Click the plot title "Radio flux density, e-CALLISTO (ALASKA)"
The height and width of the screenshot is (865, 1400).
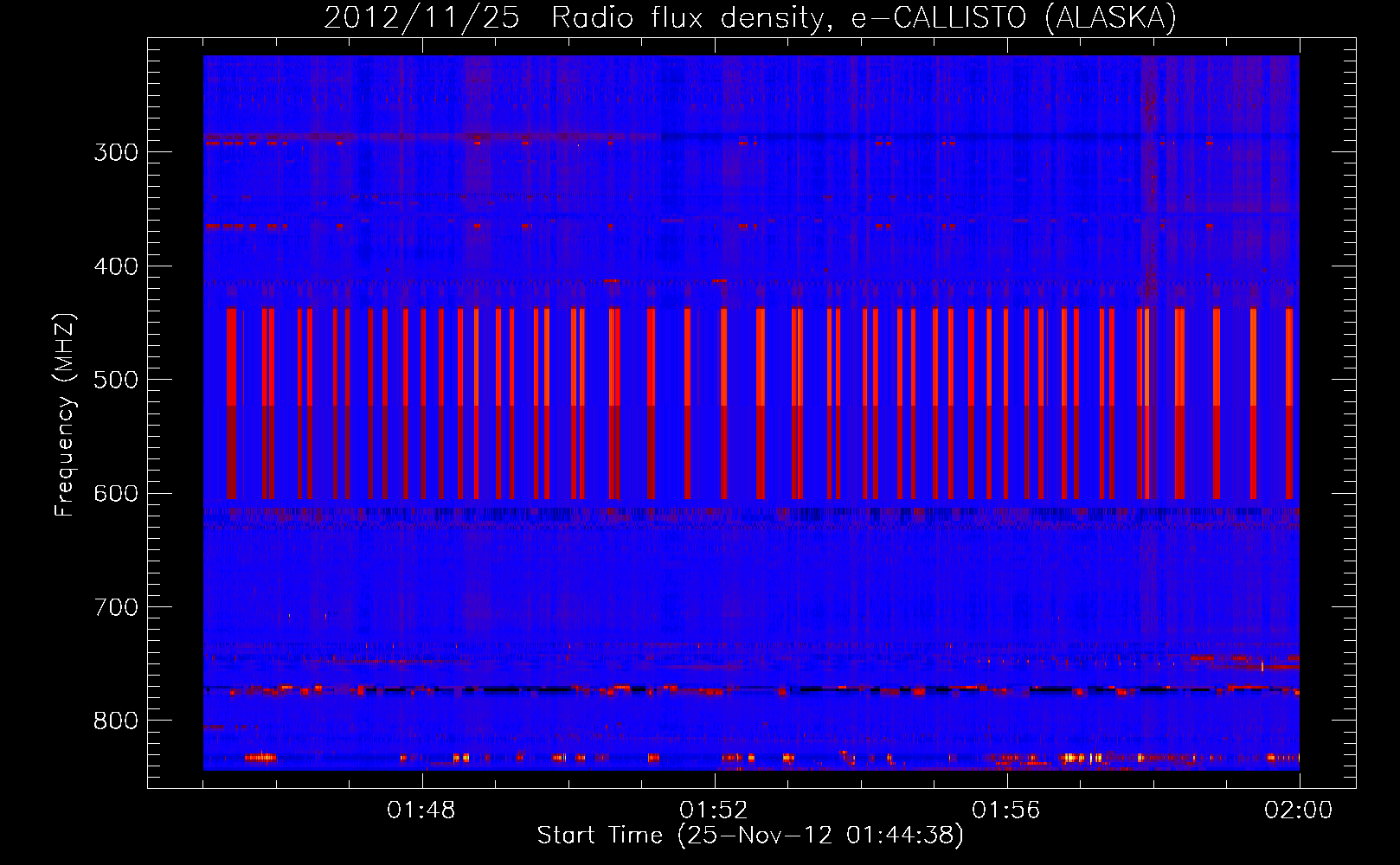pos(864,17)
